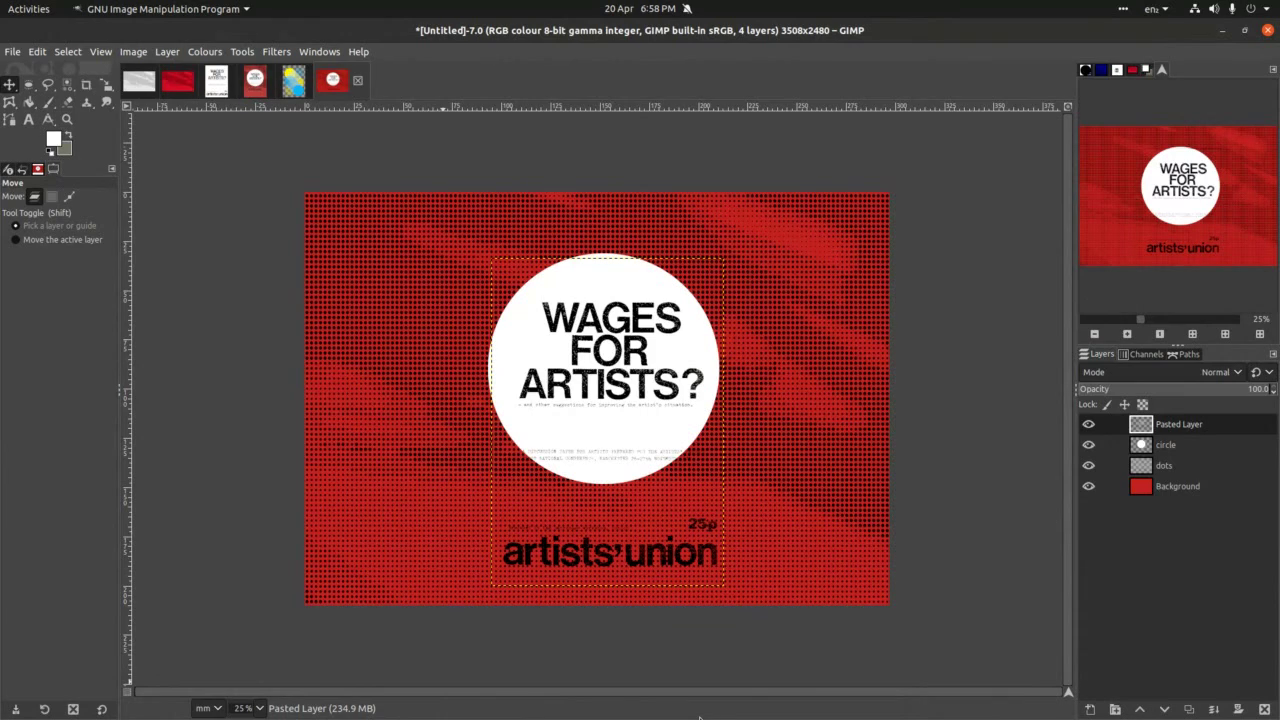The height and width of the screenshot is (720, 1280).
Task: Select the Background layer row
Action: 1178,486
